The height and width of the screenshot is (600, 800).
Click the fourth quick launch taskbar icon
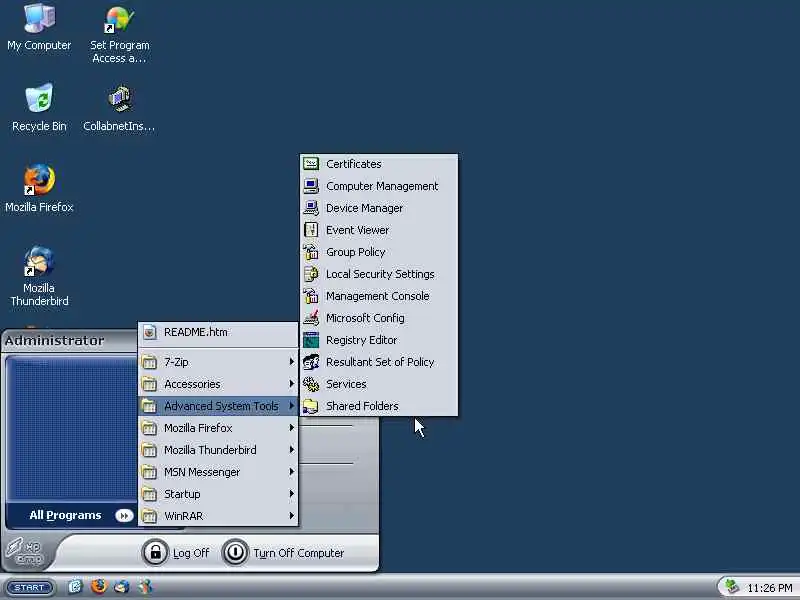point(145,587)
